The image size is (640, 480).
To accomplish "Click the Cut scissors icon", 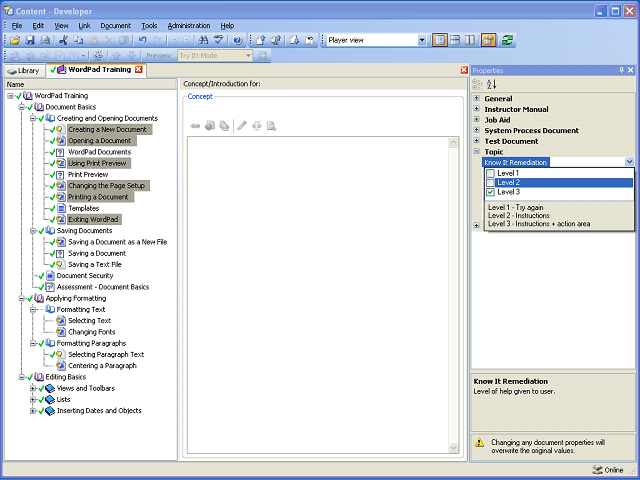I will (62, 40).
